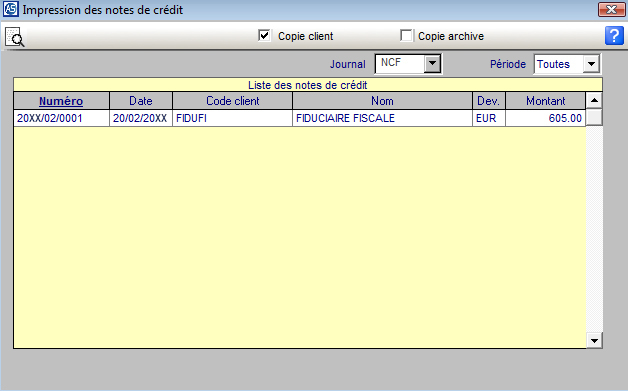Click the scrollbar up arrow
The image size is (628, 391).
[594, 101]
